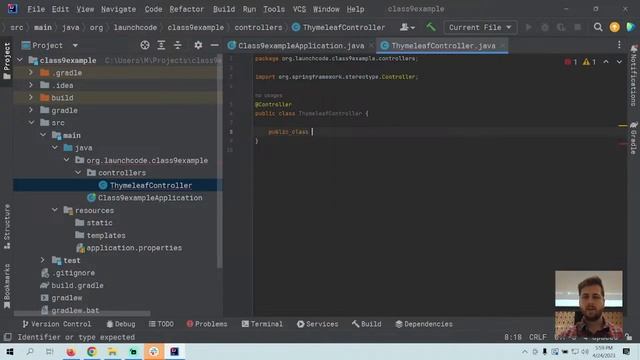Open Version Control tool window
The width and height of the screenshot is (640, 360).
pos(57,324)
